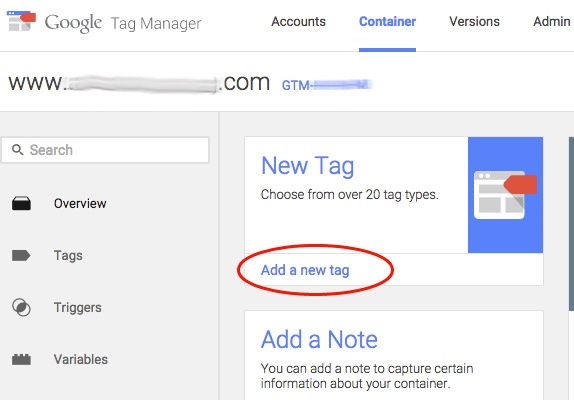This screenshot has width=574, height=400.
Task: Focus the Search input field
Action: pyautogui.click(x=105, y=150)
